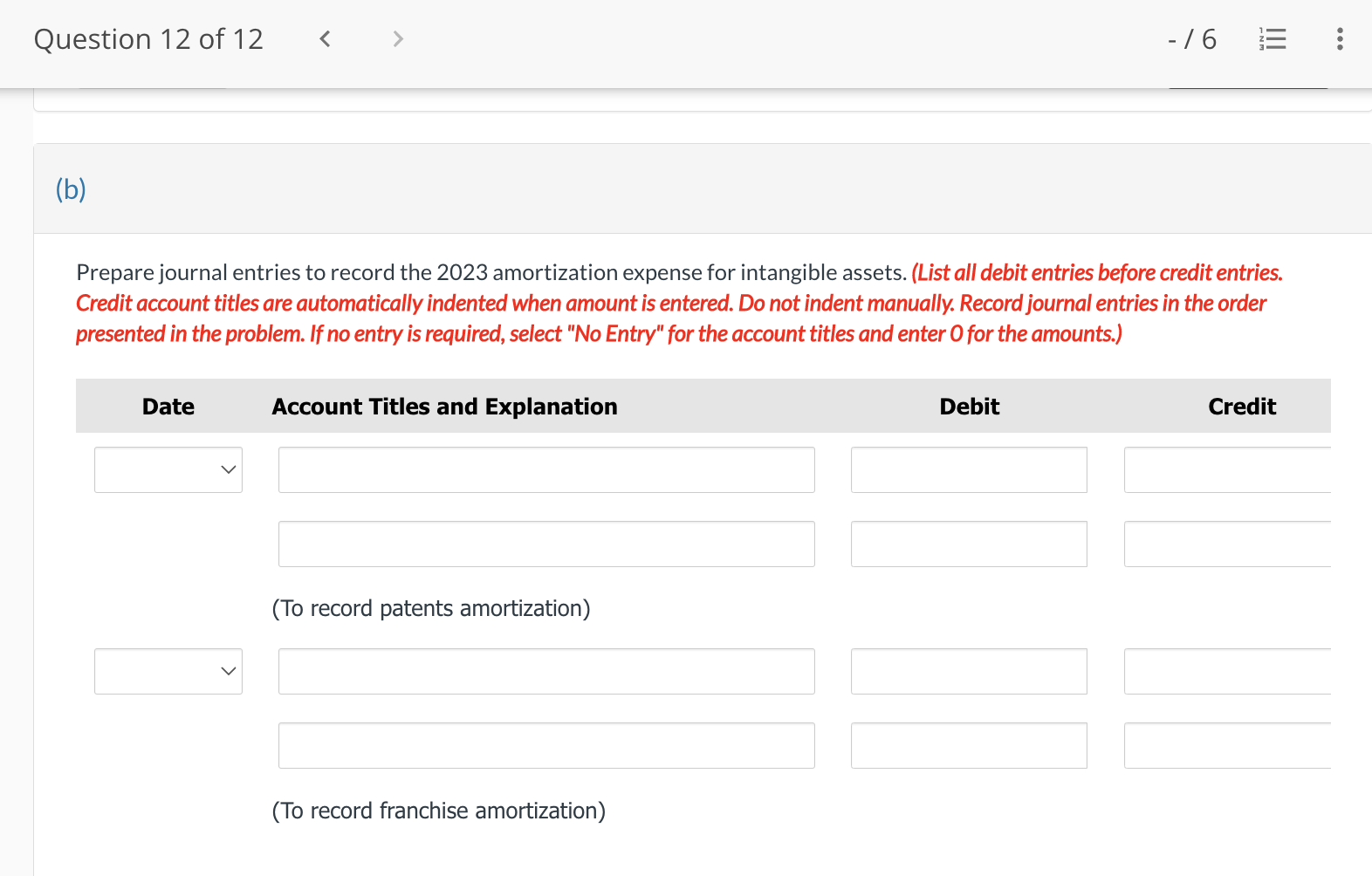This screenshot has height=876, width=1372.
Task: Click the 'Question 12 of 12' heading
Action: tap(148, 39)
